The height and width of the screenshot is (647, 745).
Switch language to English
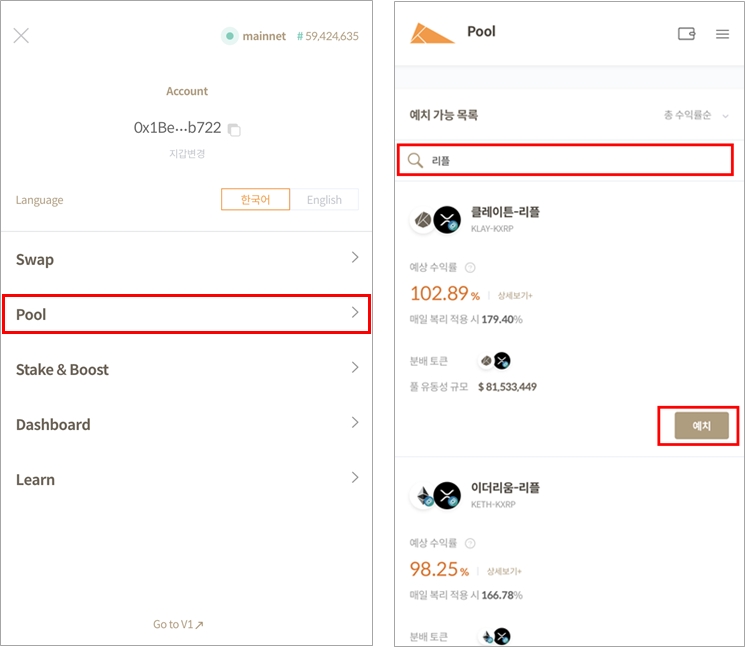pos(324,200)
